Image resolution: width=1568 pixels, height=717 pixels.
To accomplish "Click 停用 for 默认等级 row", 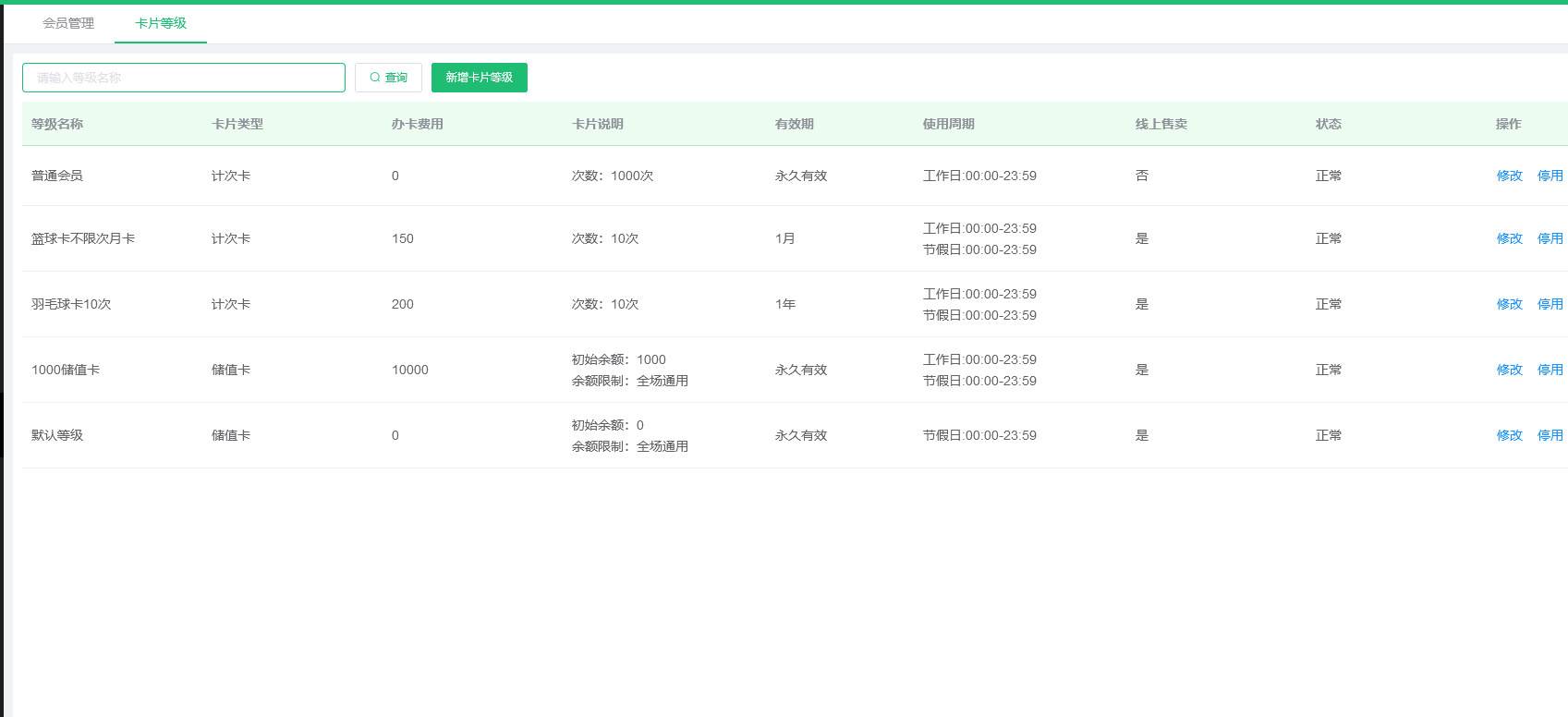I will (1550, 435).
